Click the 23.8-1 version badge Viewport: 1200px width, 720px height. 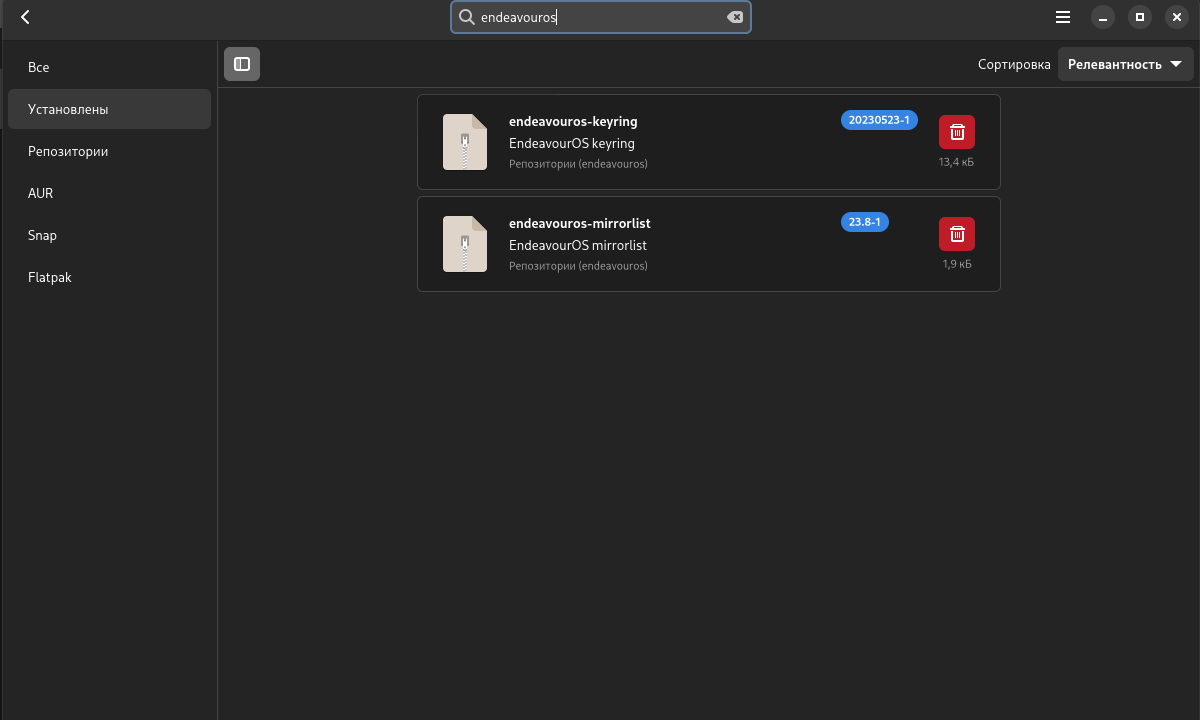click(865, 222)
